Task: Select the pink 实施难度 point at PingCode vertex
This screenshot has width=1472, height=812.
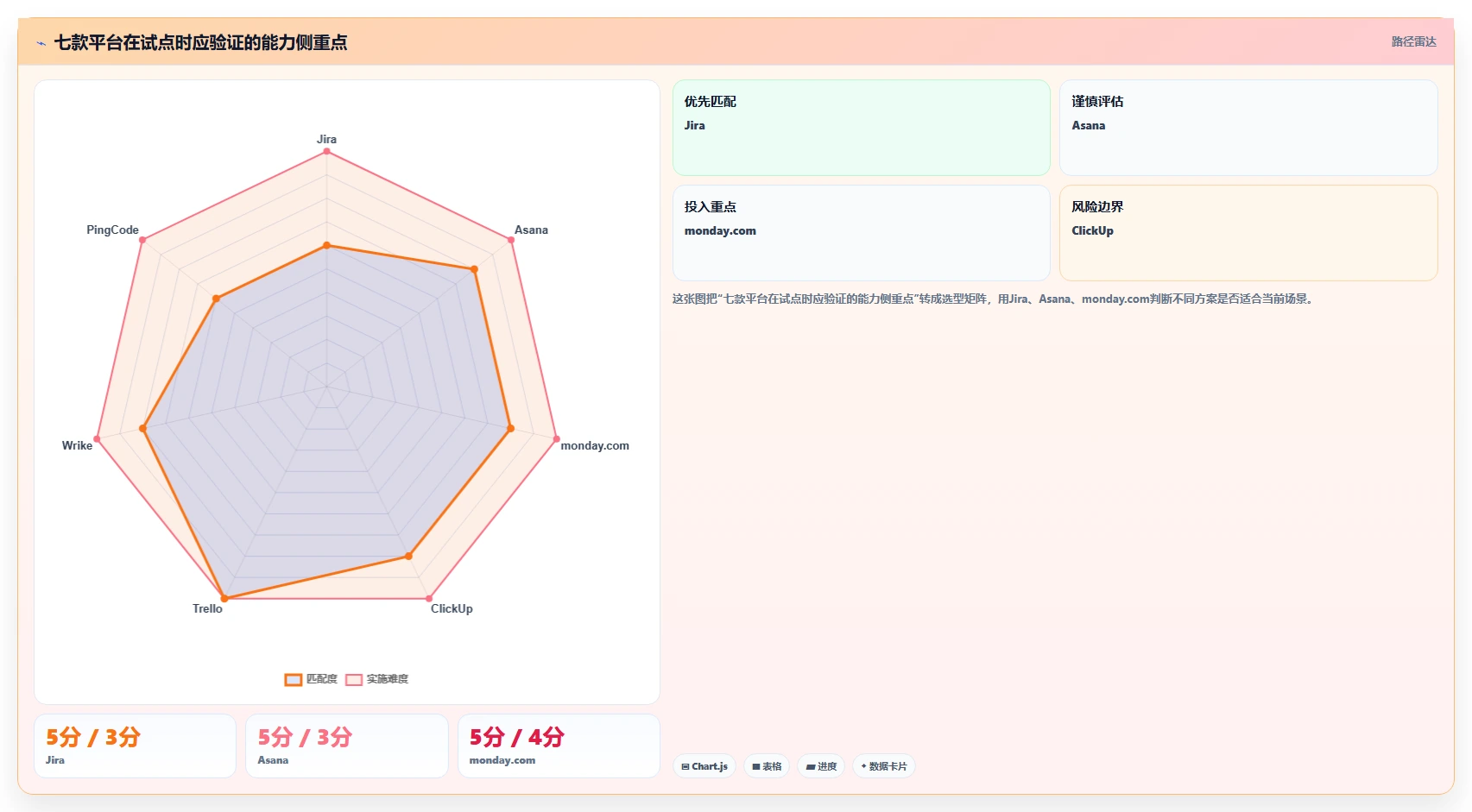Action: click(x=142, y=240)
